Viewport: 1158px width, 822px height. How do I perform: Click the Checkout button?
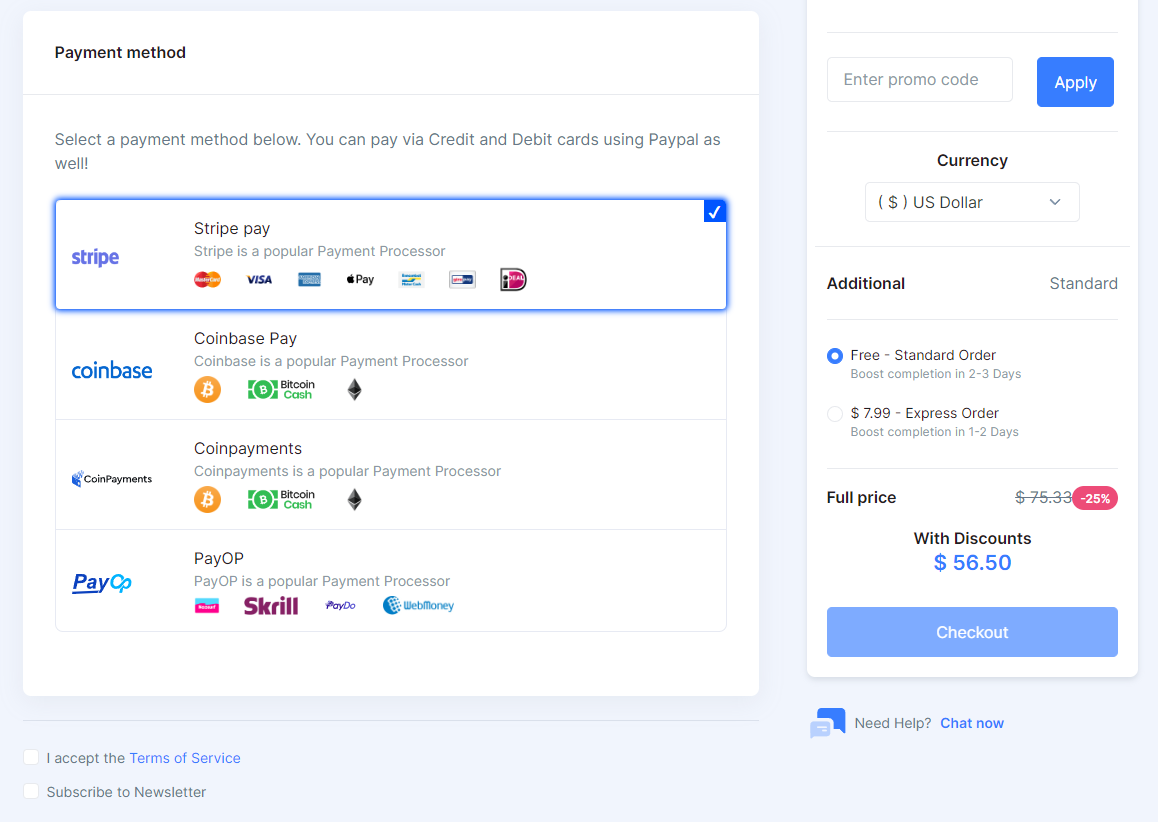tap(971, 632)
